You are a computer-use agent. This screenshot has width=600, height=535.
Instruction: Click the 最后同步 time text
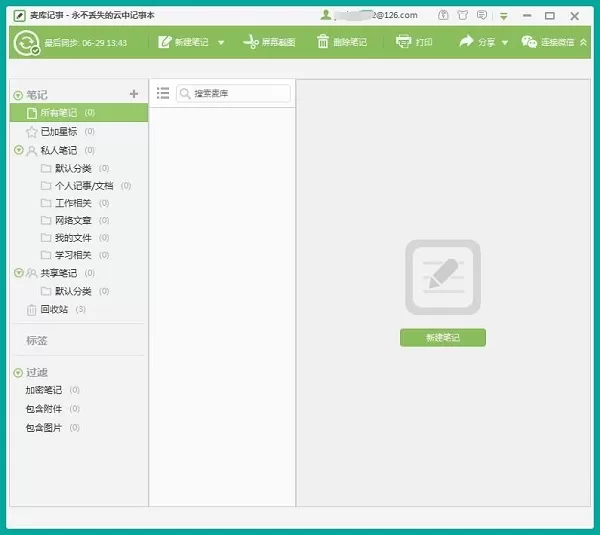[x=85, y=43]
